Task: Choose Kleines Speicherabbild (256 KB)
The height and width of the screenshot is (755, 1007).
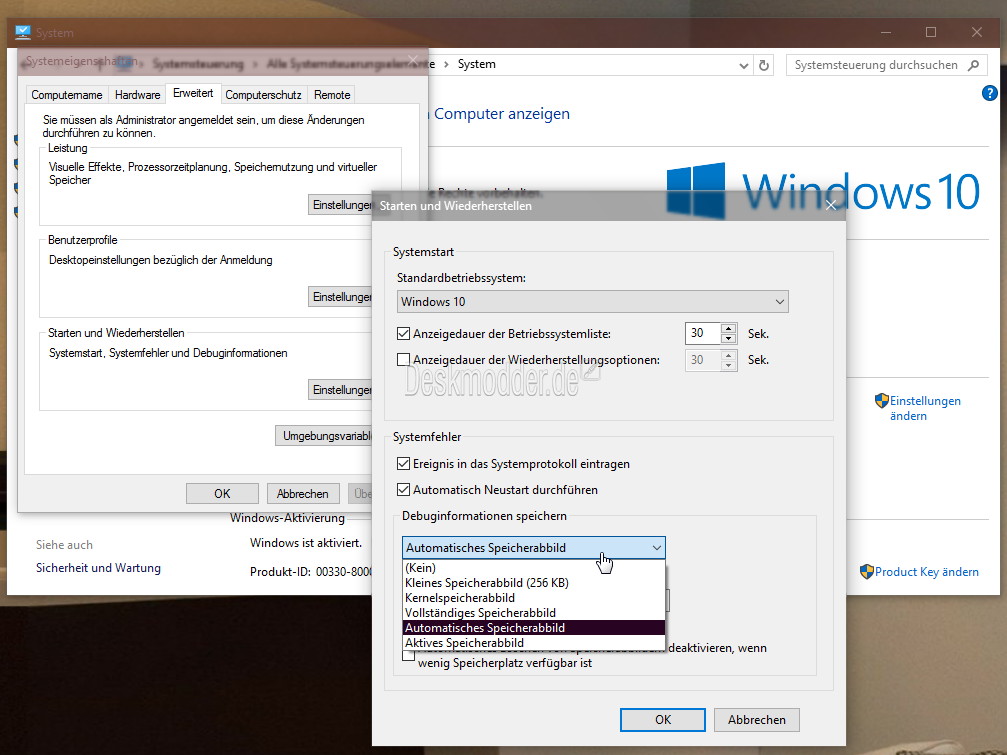Action: [x=533, y=583]
